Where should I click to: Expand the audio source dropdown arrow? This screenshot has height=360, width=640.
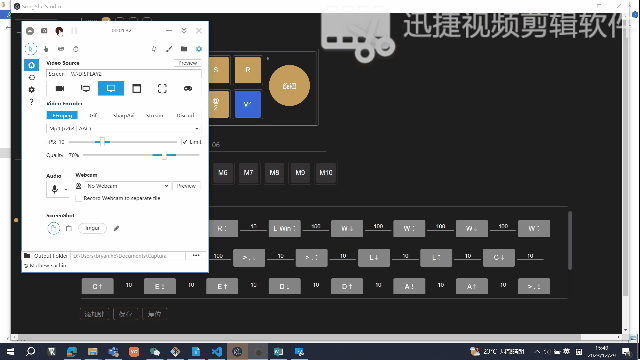pos(66,189)
